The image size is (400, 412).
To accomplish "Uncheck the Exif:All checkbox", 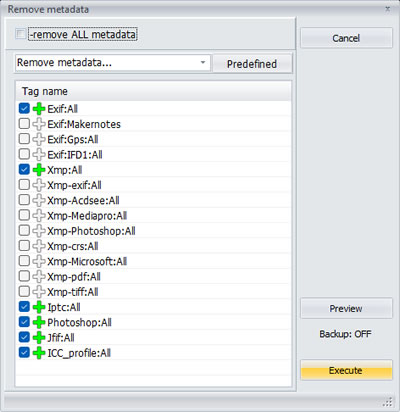I will [24, 108].
